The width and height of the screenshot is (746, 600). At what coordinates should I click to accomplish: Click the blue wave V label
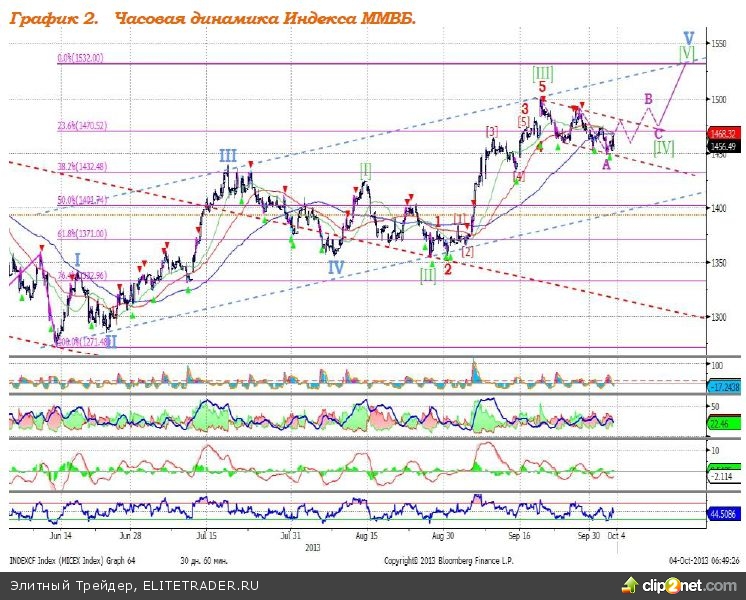(x=688, y=37)
